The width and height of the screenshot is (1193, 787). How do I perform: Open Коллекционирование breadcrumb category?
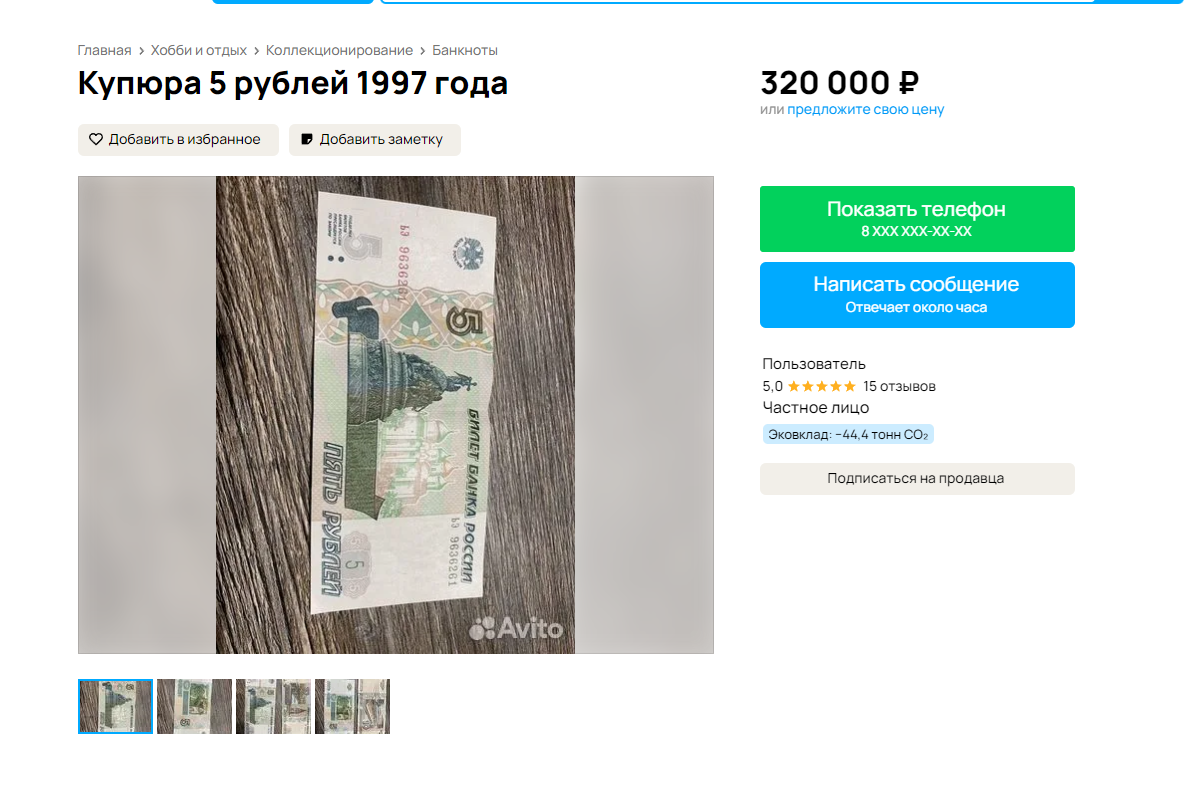pyautogui.click(x=339, y=50)
